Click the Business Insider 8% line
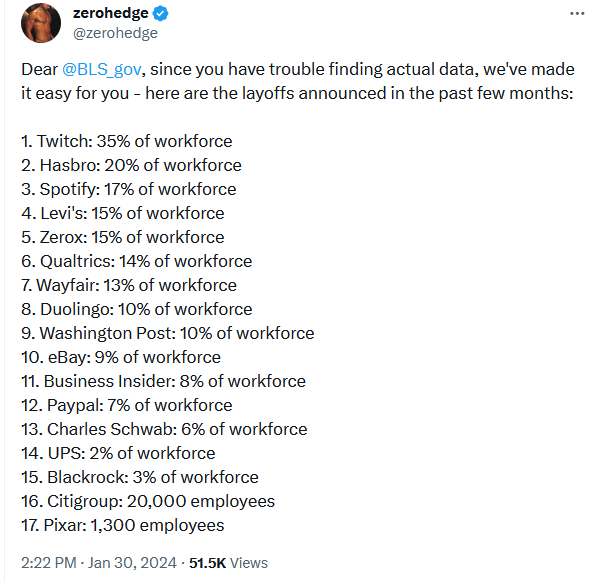 point(163,381)
